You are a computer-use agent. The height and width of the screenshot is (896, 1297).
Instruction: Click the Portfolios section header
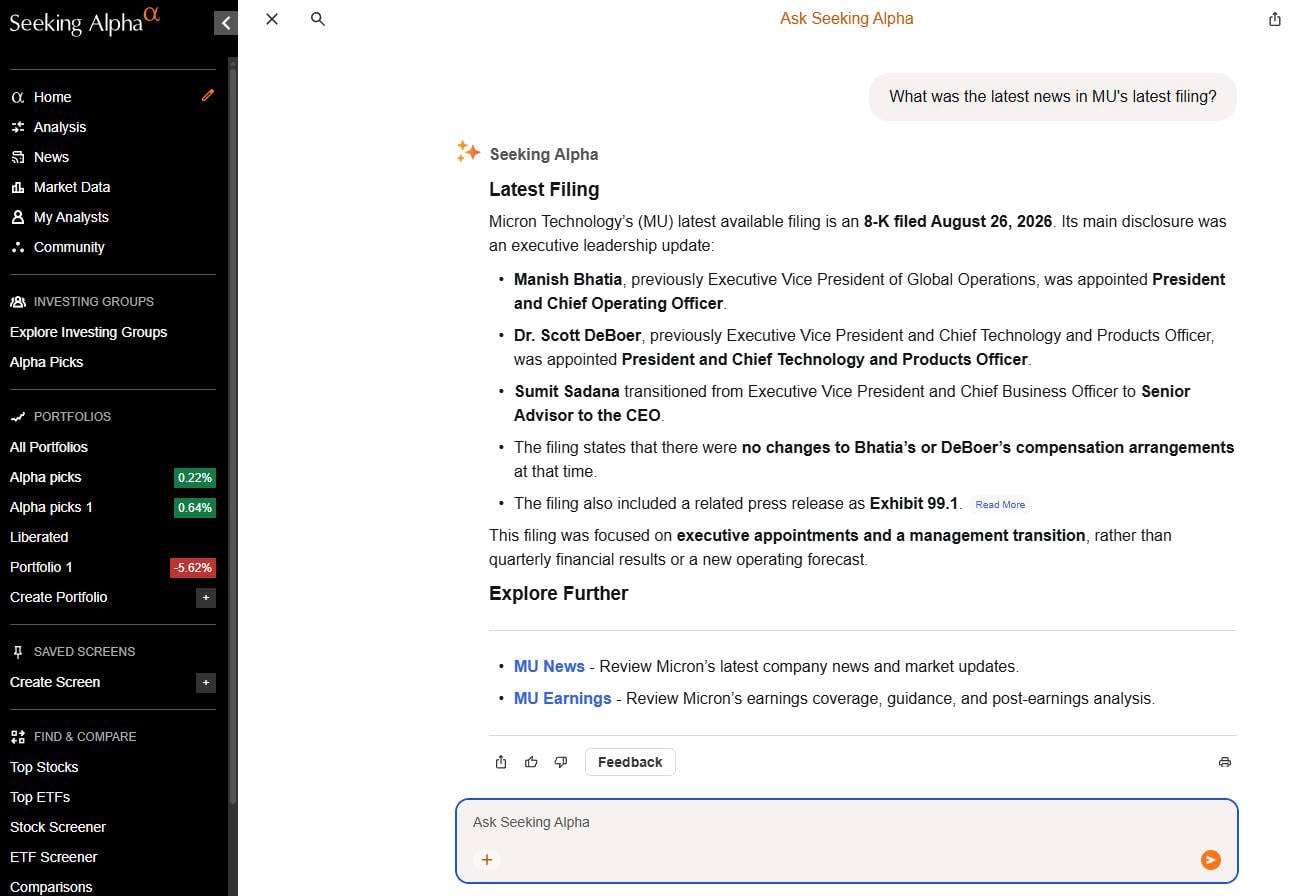pos(61,416)
